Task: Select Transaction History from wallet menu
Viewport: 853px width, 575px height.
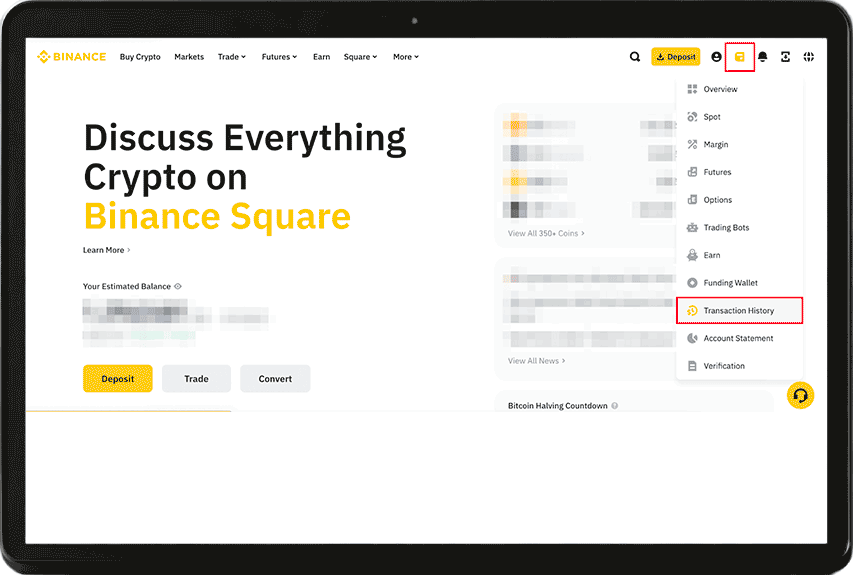Action: point(738,311)
